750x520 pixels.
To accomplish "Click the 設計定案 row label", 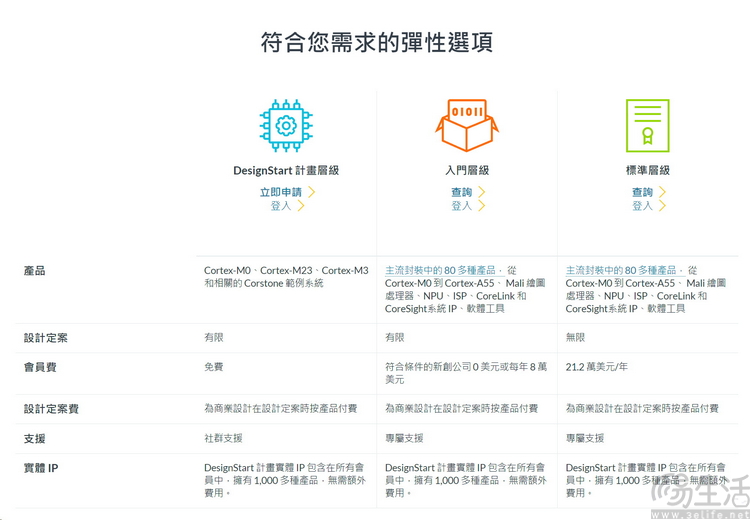I will [x=46, y=338].
